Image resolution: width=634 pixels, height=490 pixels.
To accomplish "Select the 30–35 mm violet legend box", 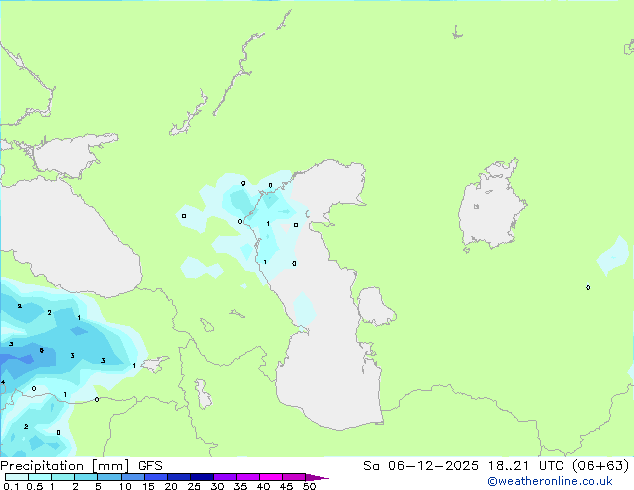I will coord(225,477).
